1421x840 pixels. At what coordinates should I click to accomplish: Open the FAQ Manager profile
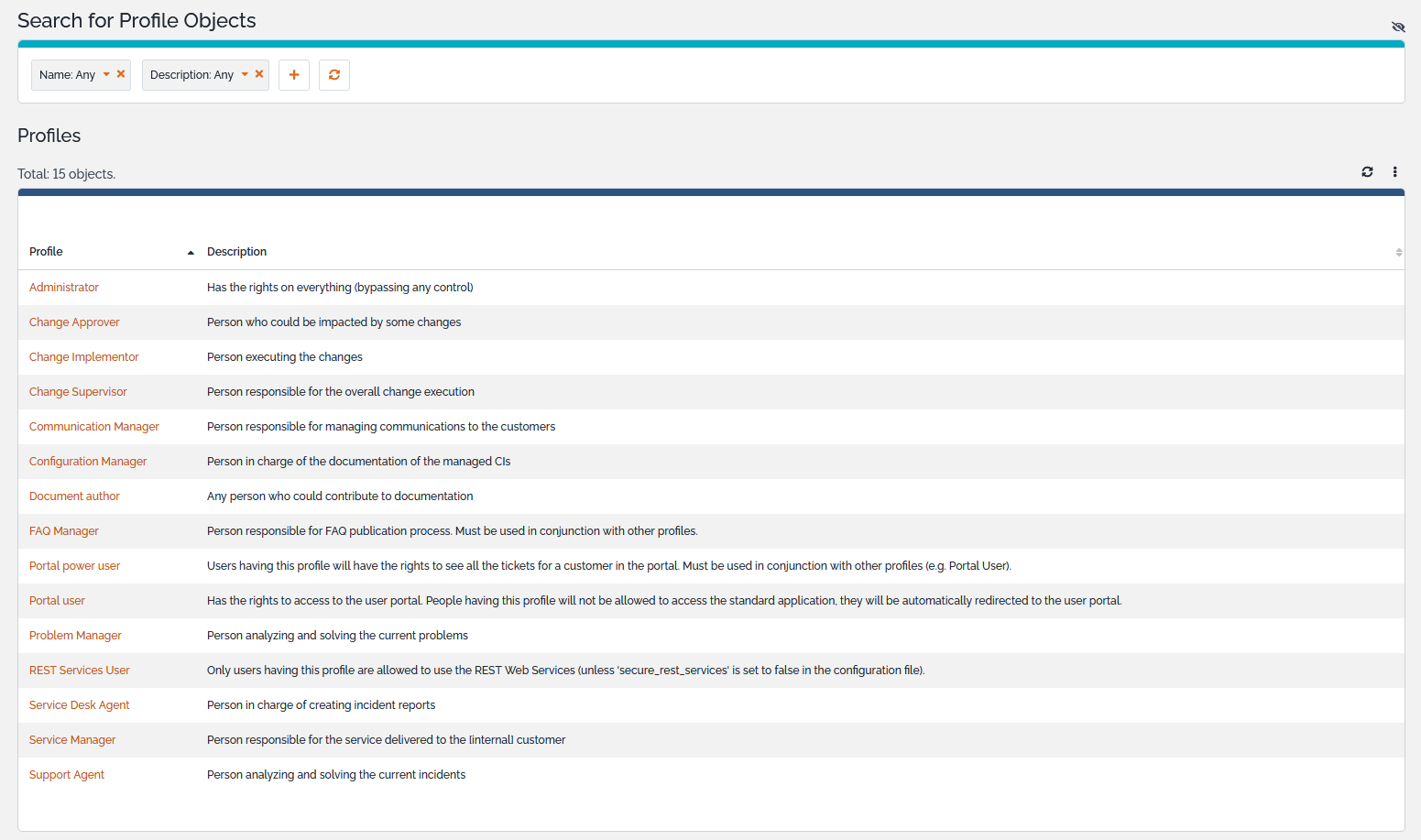point(63,531)
